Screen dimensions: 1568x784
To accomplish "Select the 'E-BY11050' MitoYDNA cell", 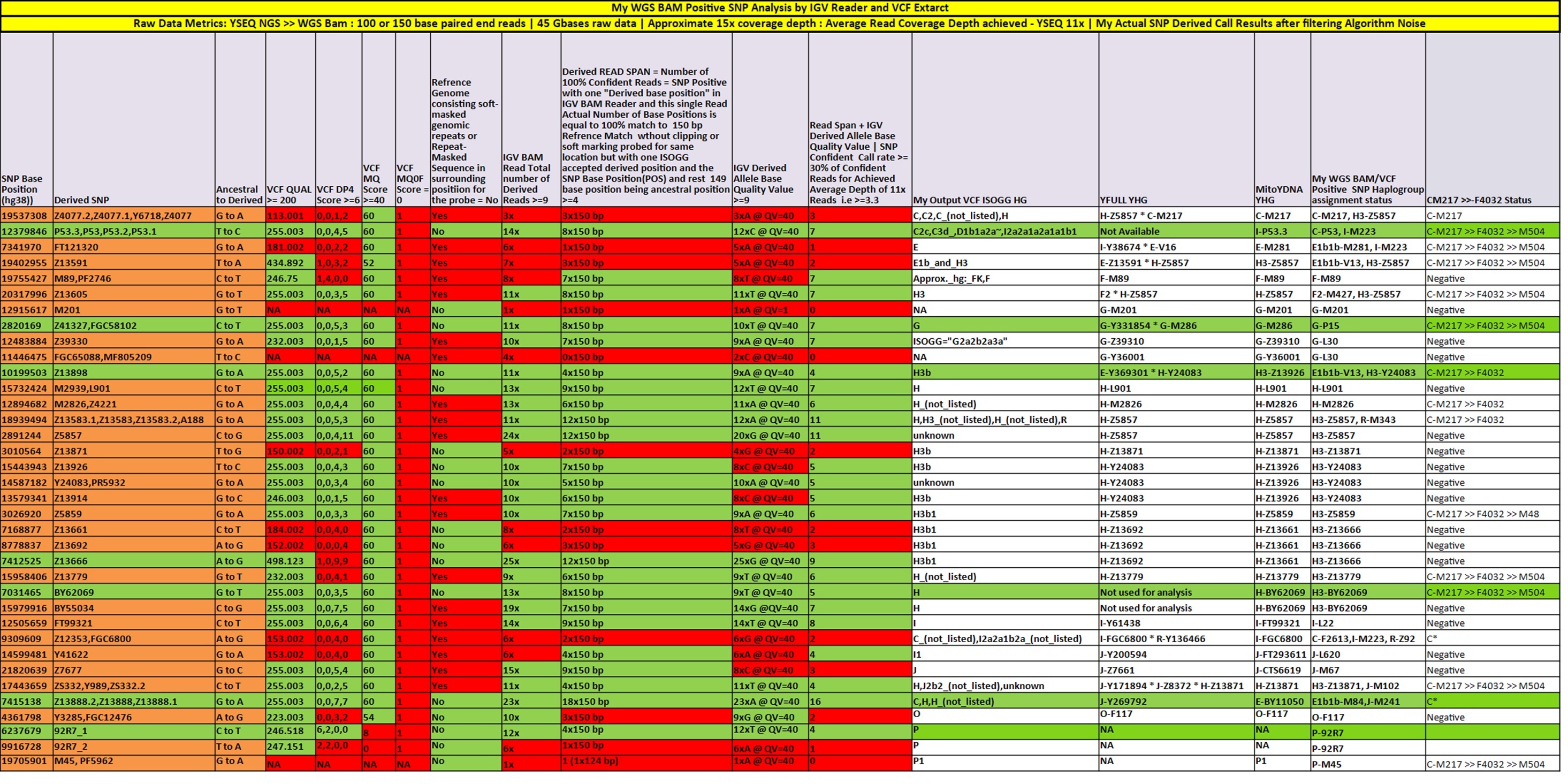I will tap(1282, 702).
